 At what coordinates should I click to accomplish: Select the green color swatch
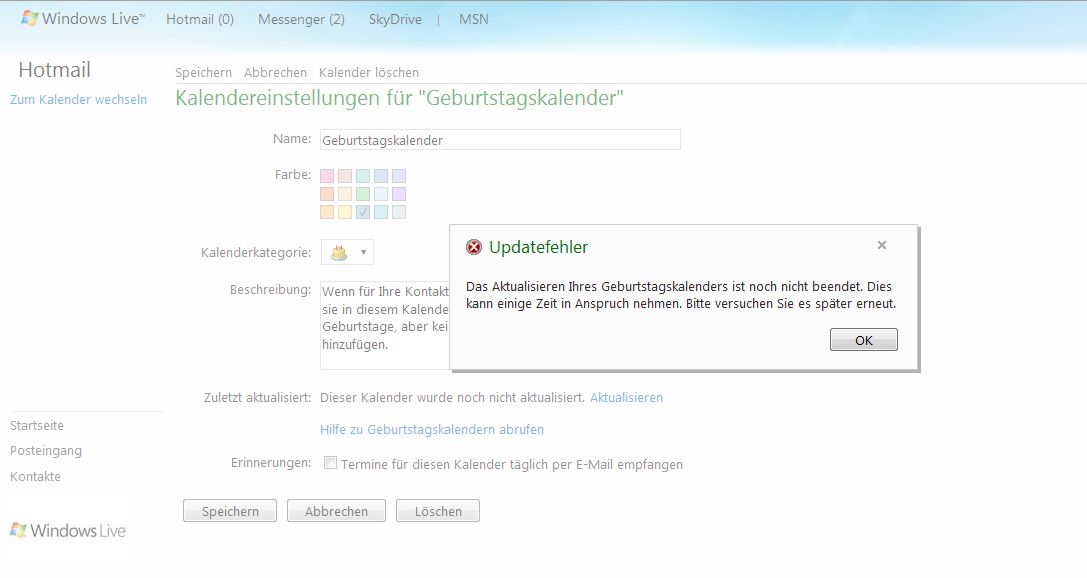[x=363, y=194]
